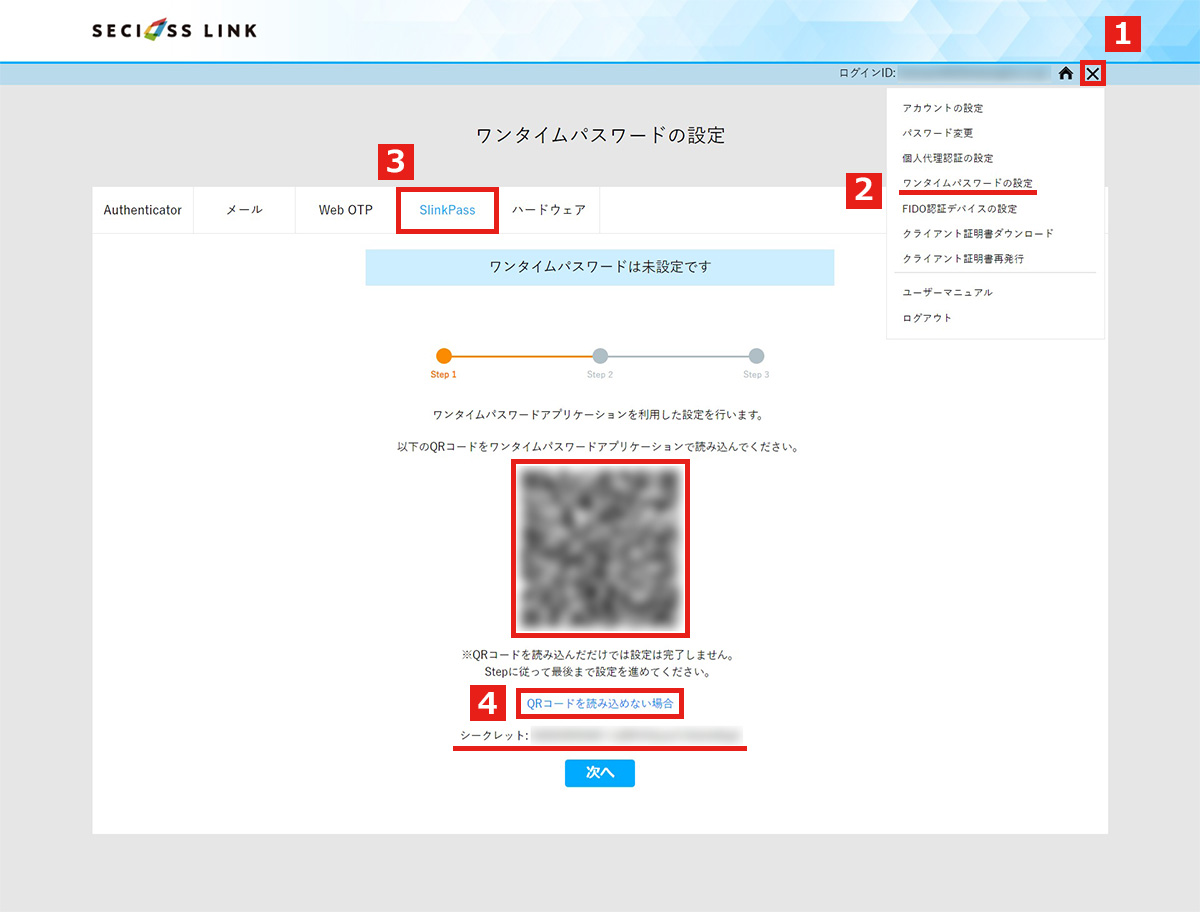This screenshot has height=912, width=1200.
Task: Switch to the ハードウェア tab
Action: pyautogui.click(x=549, y=210)
